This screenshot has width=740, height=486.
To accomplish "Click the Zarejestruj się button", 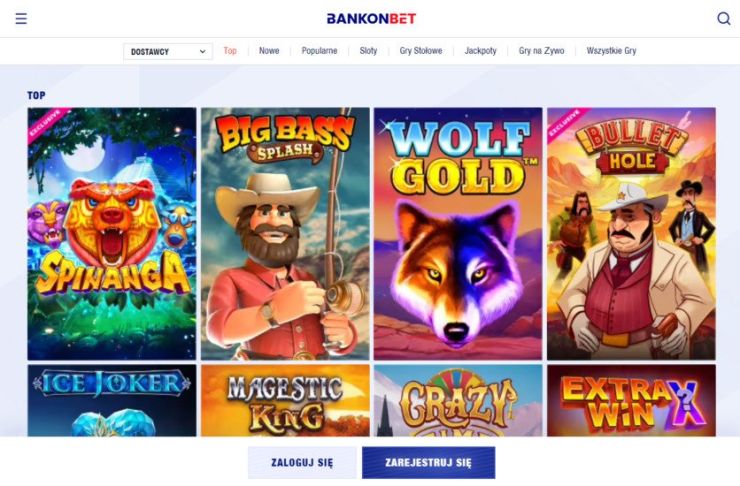I will pyautogui.click(x=429, y=462).
